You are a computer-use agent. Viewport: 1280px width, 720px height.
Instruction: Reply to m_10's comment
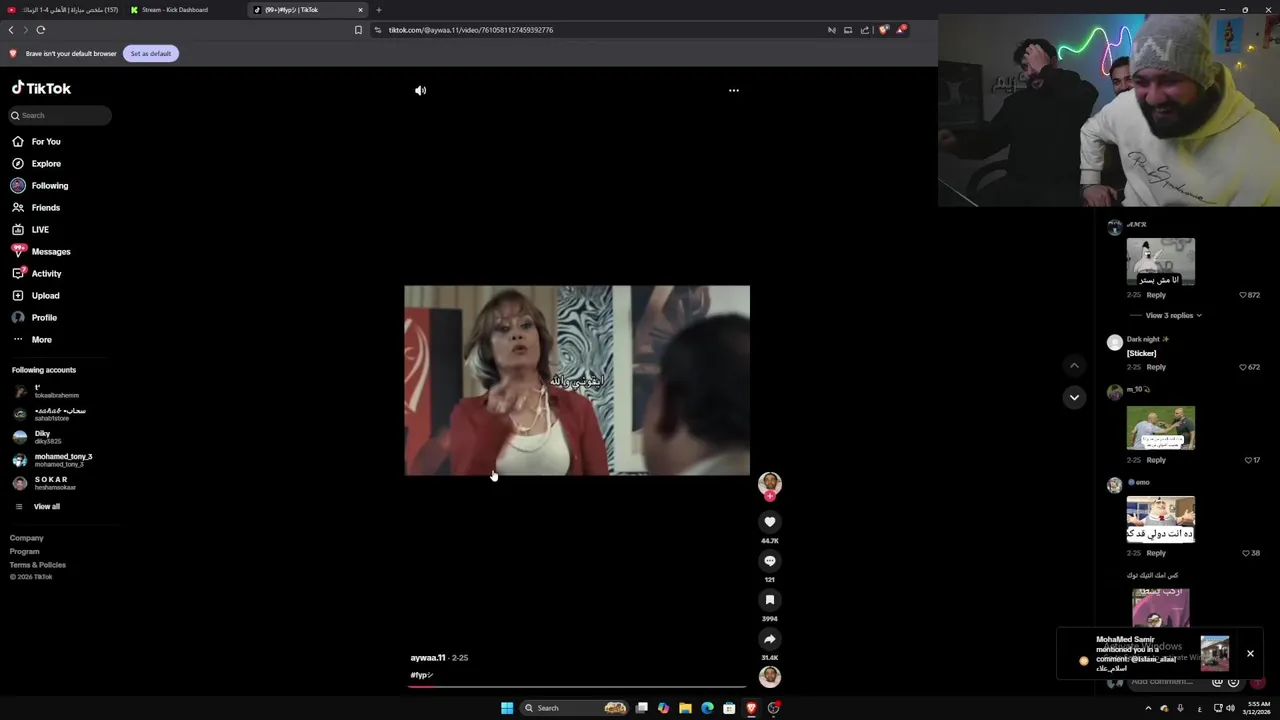[x=1156, y=460]
